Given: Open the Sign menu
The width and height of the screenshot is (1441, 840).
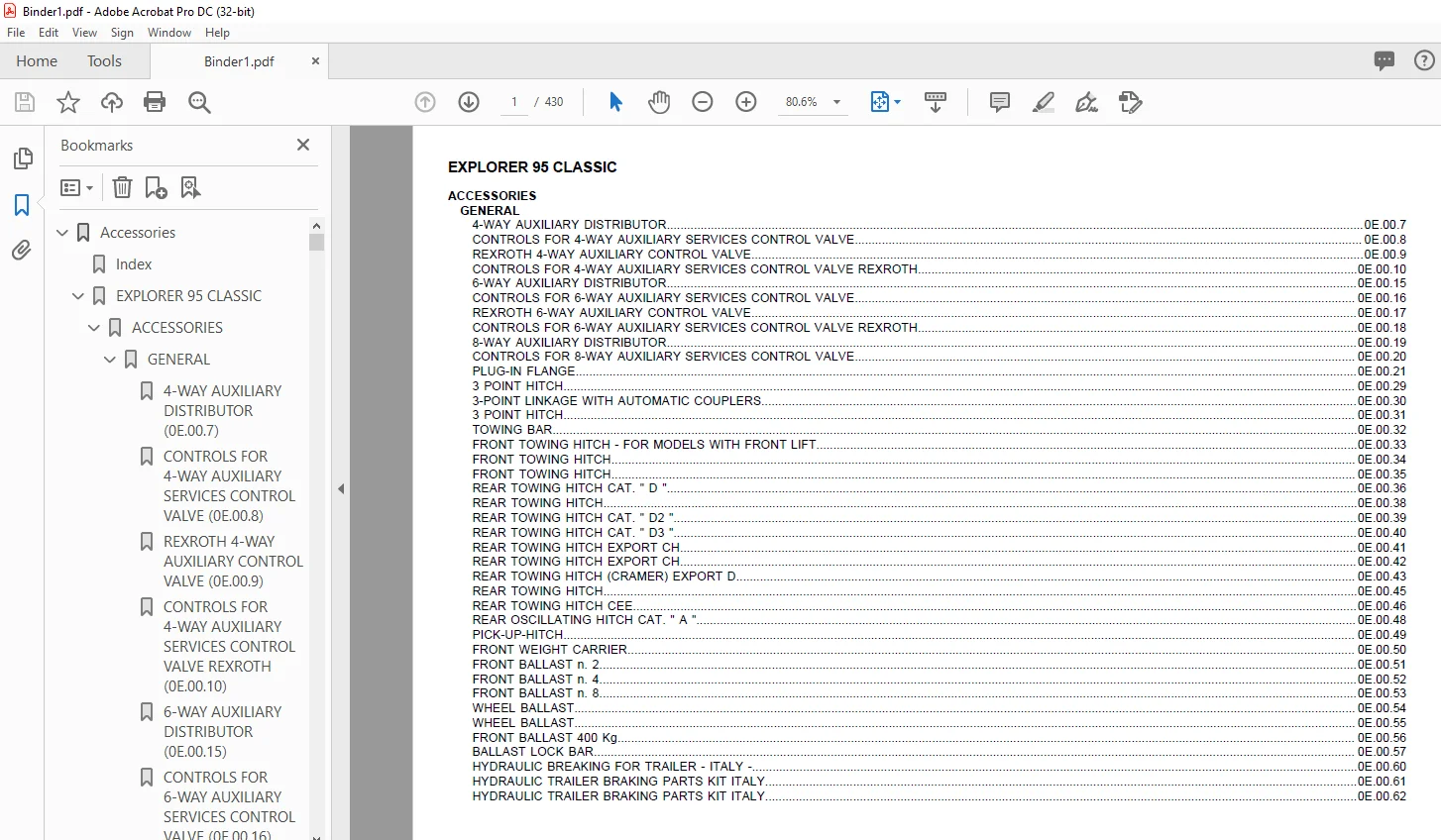Looking at the screenshot, I should [x=122, y=33].
